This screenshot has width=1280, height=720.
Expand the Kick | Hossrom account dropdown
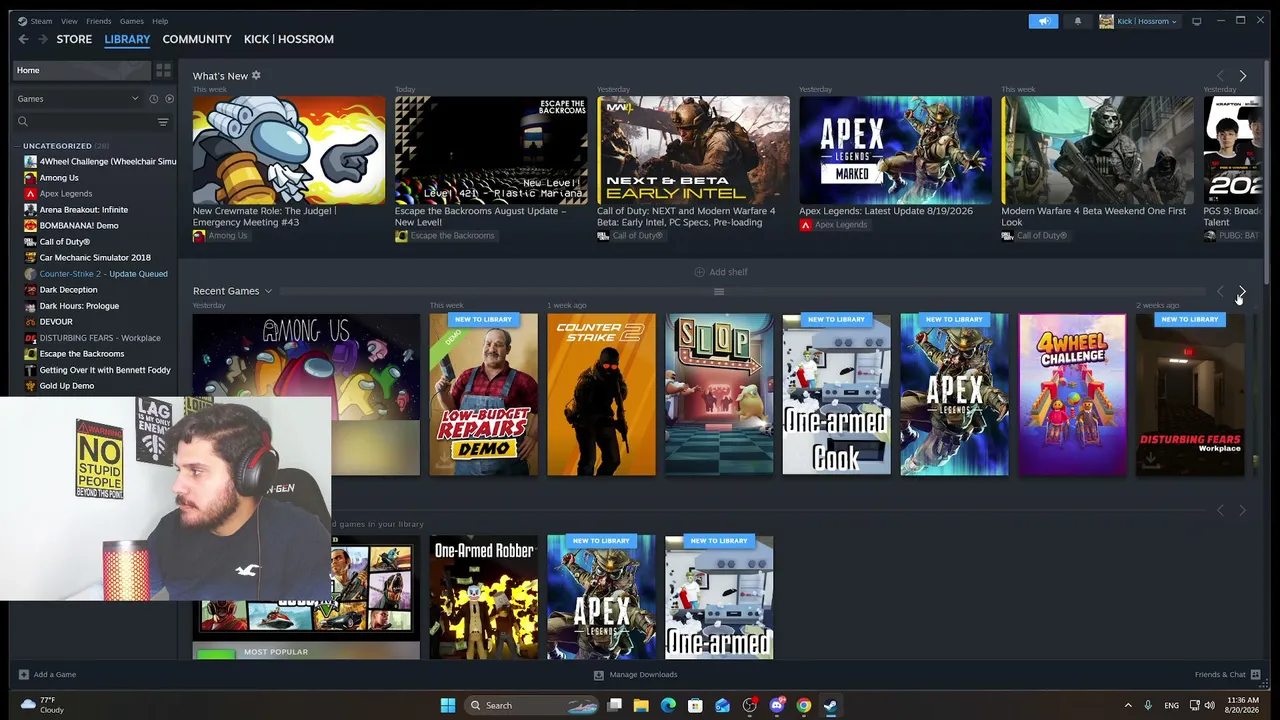1139,21
